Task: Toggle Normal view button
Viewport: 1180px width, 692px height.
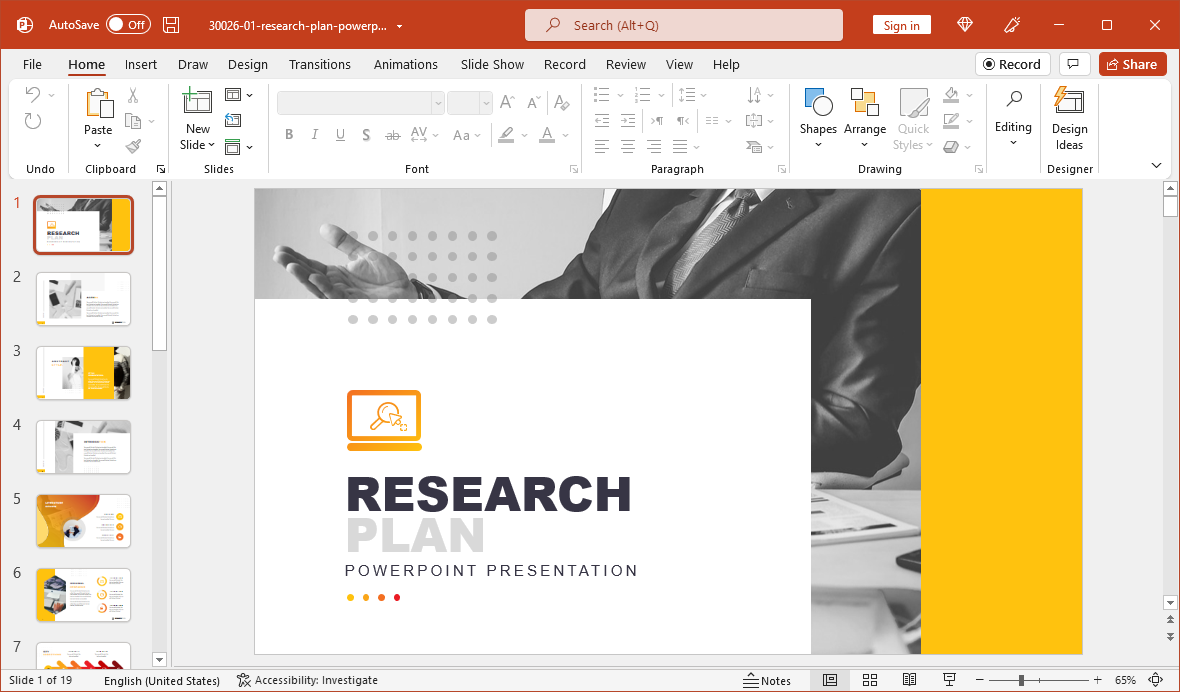Action: click(829, 680)
